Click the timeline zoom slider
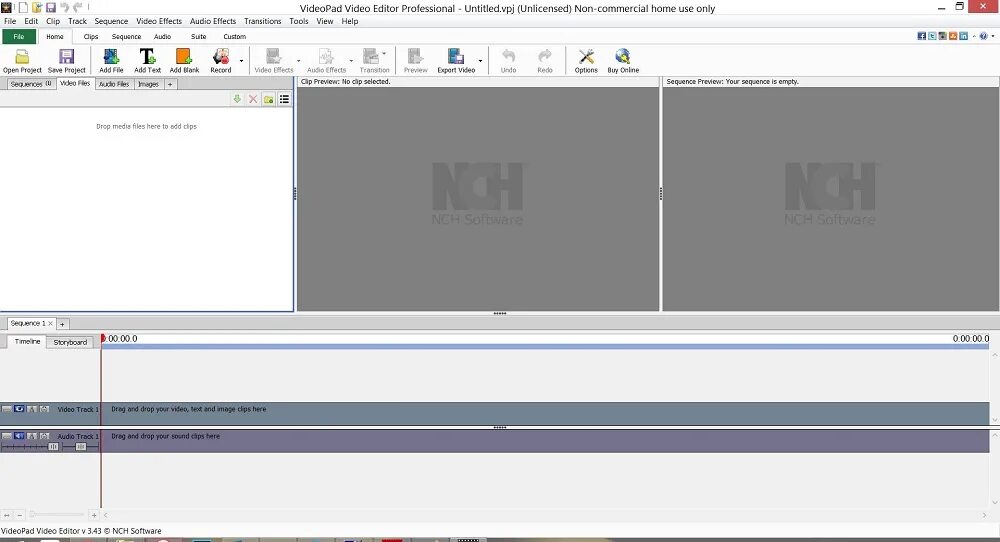1000x542 pixels. [x=56, y=515]
